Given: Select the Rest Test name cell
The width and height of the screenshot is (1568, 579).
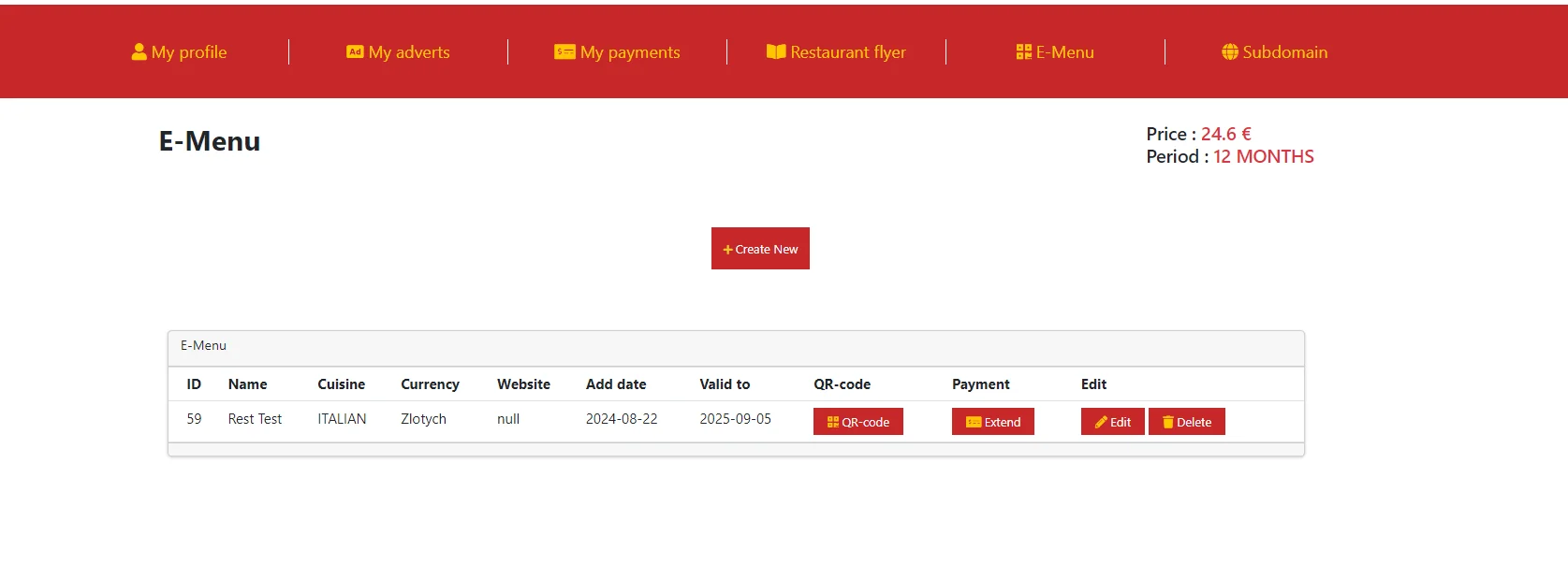Looking at the screenshot, I should [255, 419].
